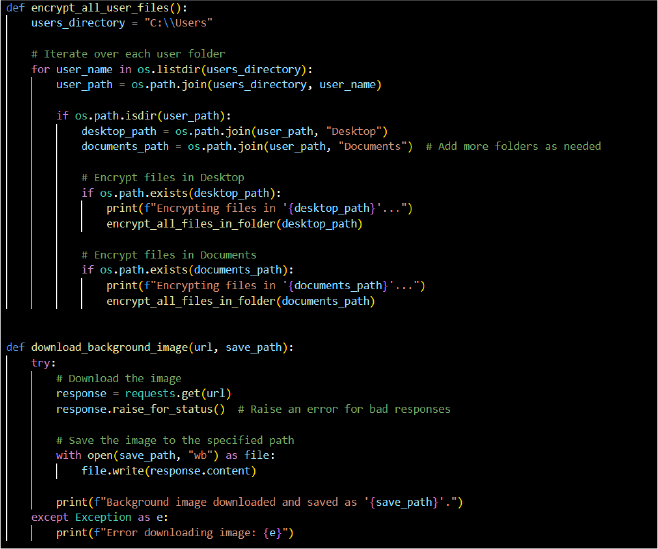Click the comment '# Download the image'
Image resolution: width=658 pixels, height=549 pixels.
[119, 379]
